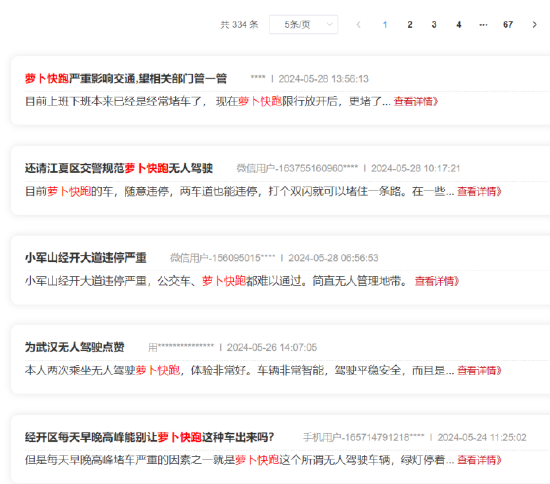Screen dimensions: 550x484
Task: Click timestamp 2024-05-28 10:17:21
Action: pos(415,169)
